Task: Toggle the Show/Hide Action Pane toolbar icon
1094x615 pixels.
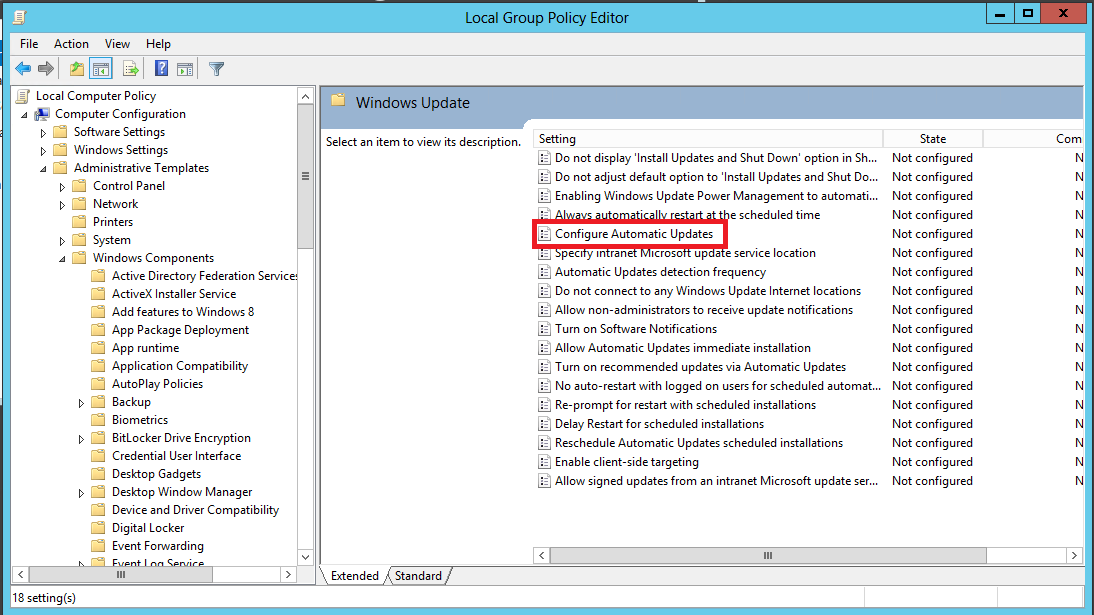Action: [x=185, y=68]
